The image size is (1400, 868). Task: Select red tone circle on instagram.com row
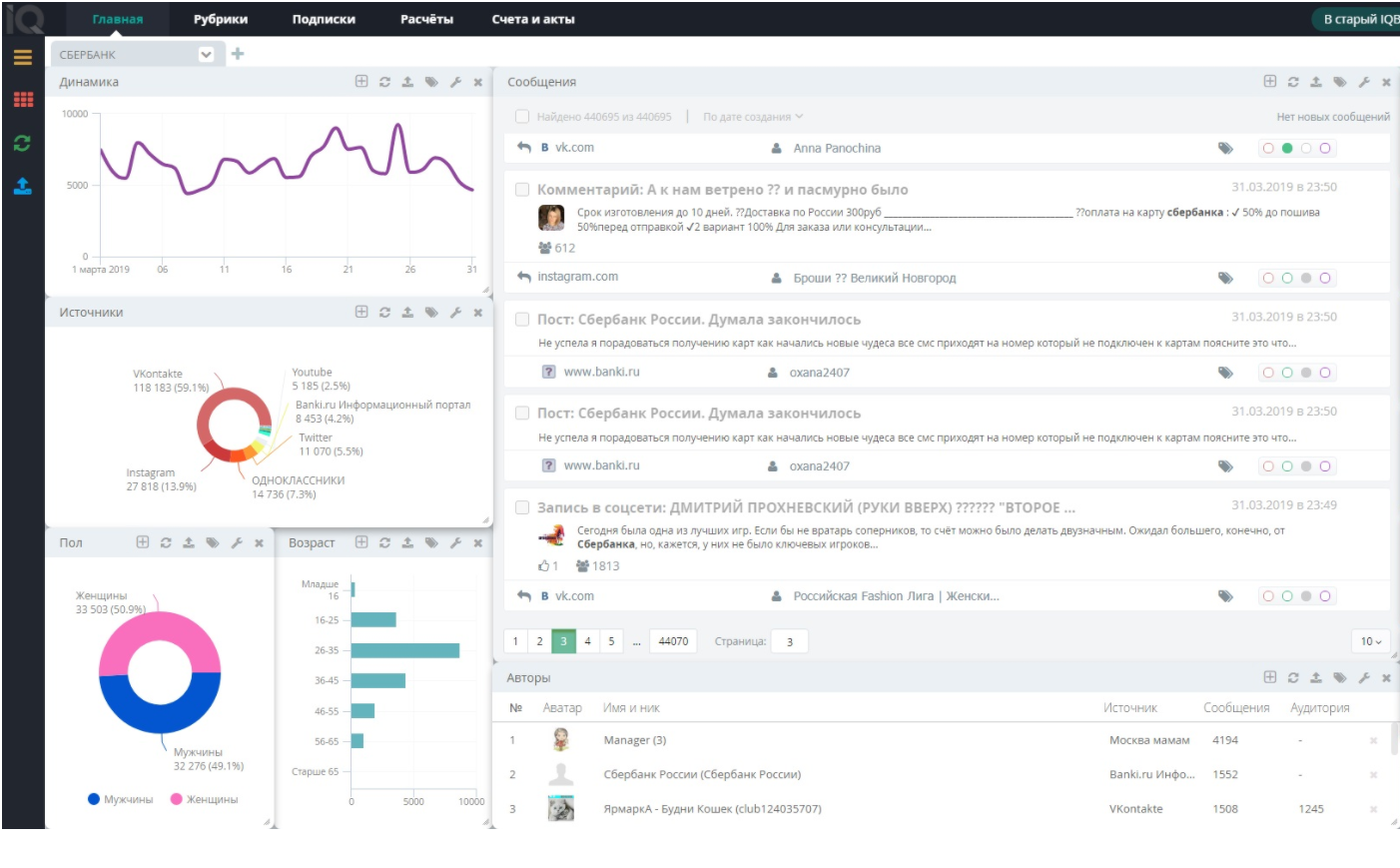(x=1268, y=279)
